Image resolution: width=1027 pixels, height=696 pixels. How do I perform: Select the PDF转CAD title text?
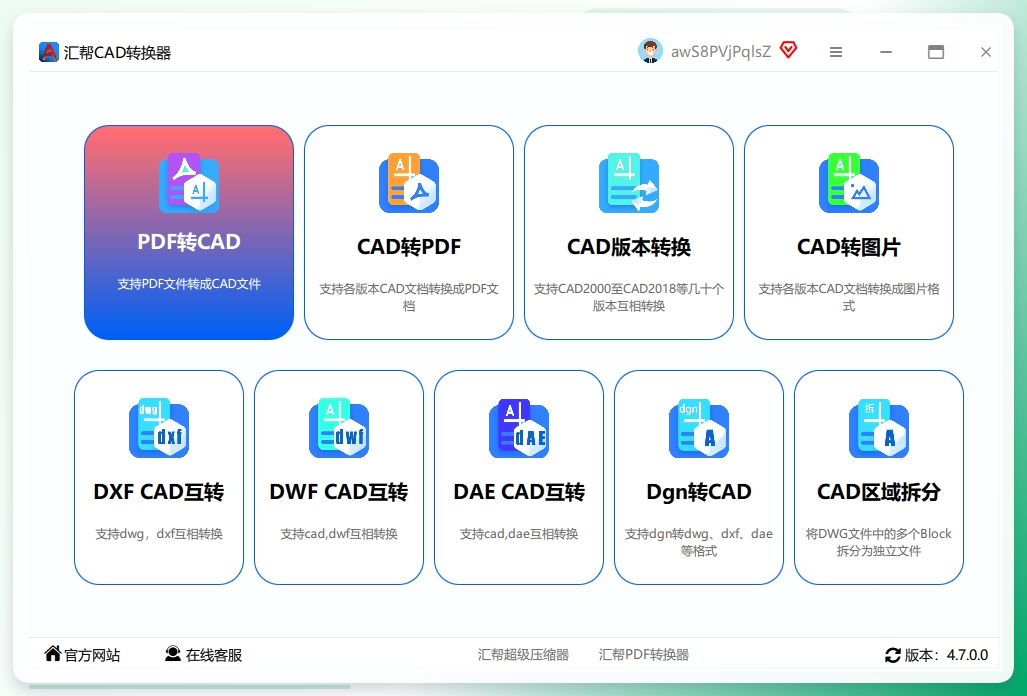(x=189, y=242)
